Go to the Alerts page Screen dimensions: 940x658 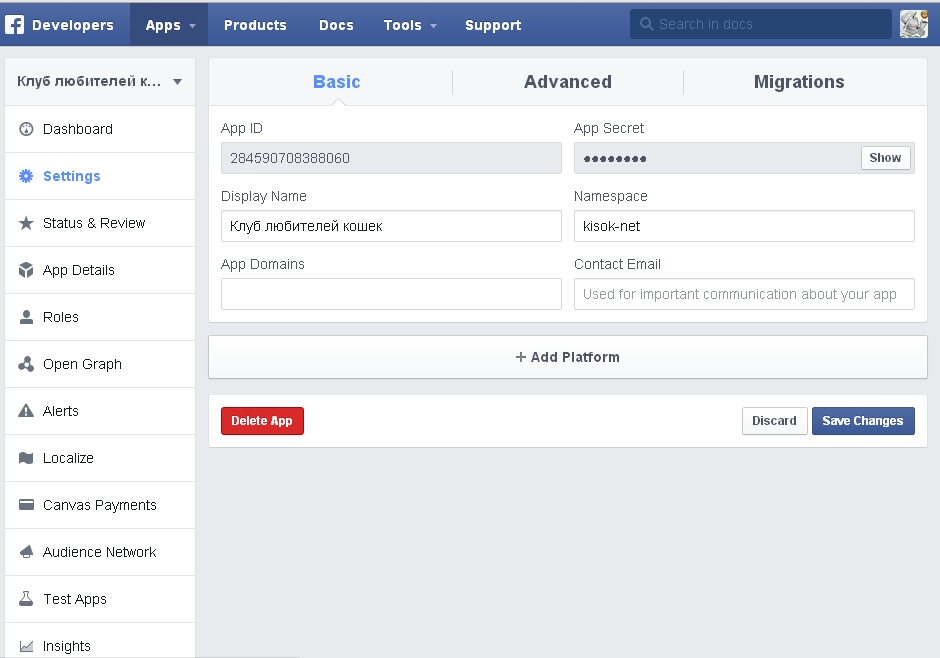[100, 411]
